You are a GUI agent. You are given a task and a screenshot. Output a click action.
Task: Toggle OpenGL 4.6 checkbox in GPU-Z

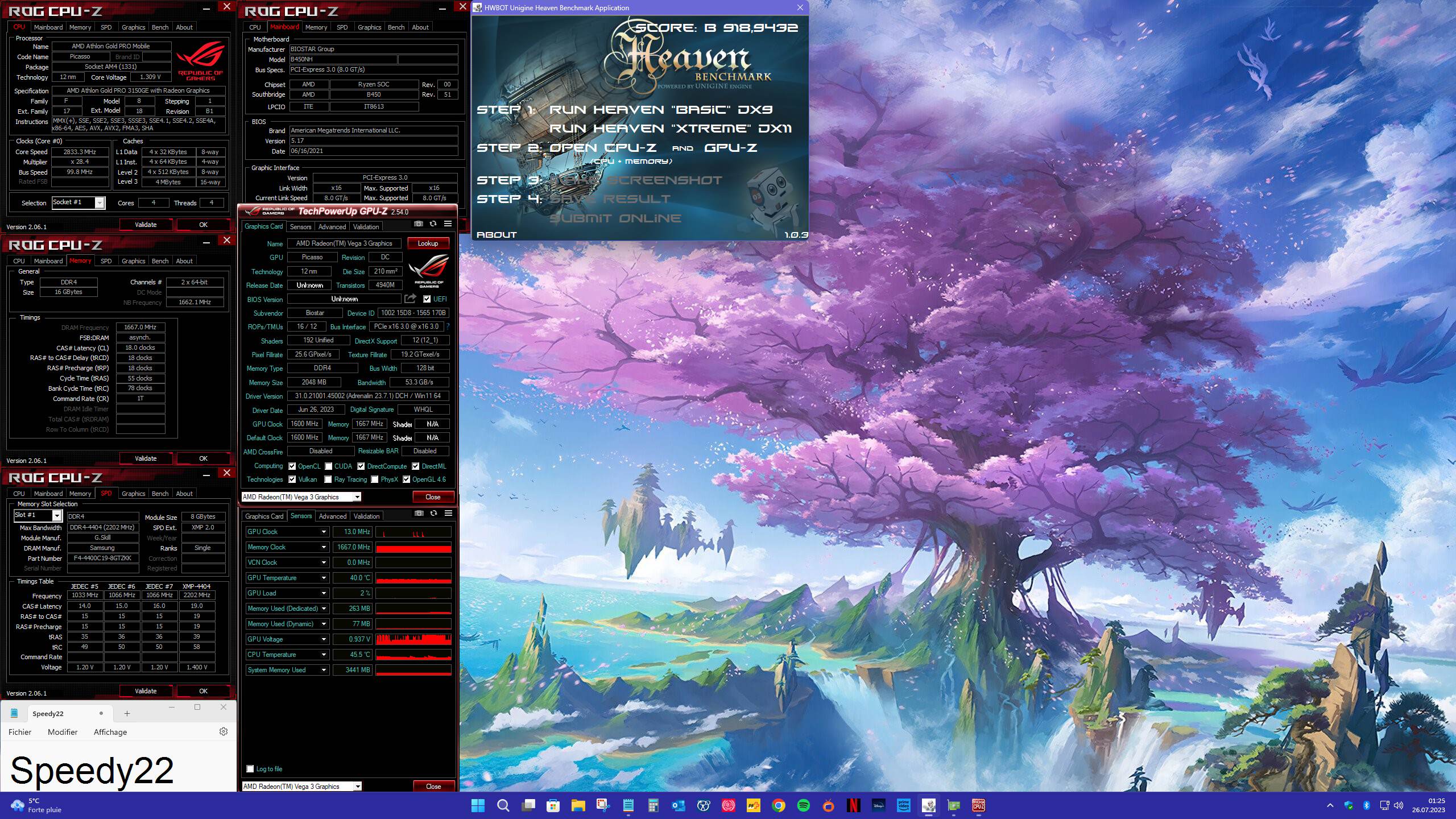[x=407, y=479]
